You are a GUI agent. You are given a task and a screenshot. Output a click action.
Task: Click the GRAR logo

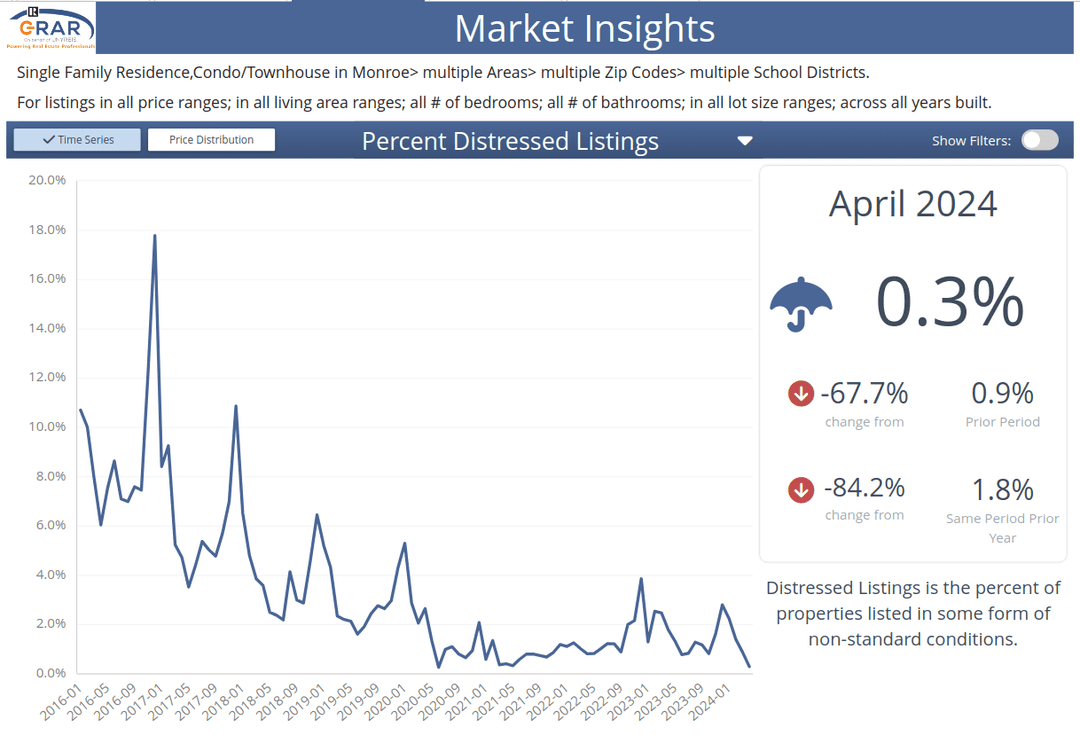coord(50,30)
